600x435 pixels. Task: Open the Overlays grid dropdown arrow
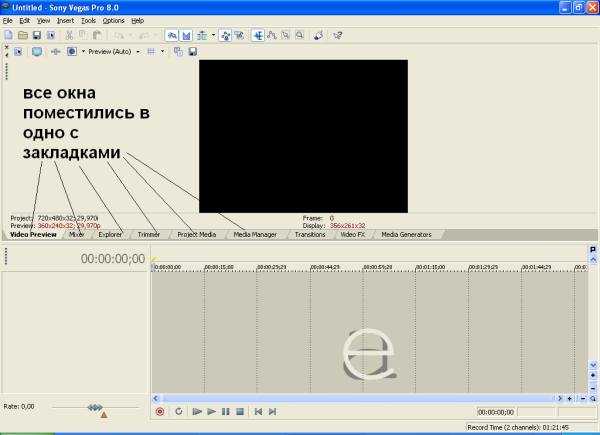pos(163,52)
